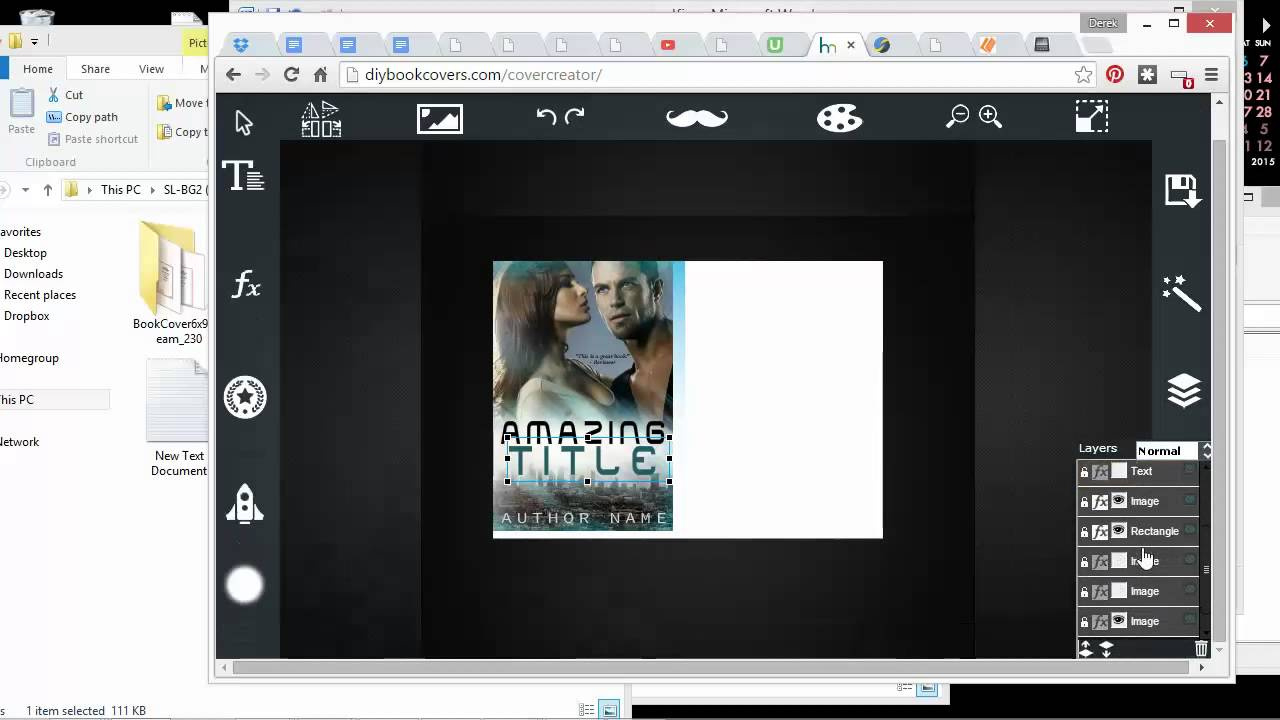The height and width of the screenshot is (720, 1280).
Task: Hide the Rectangle layer
Action: (1118, 531)
